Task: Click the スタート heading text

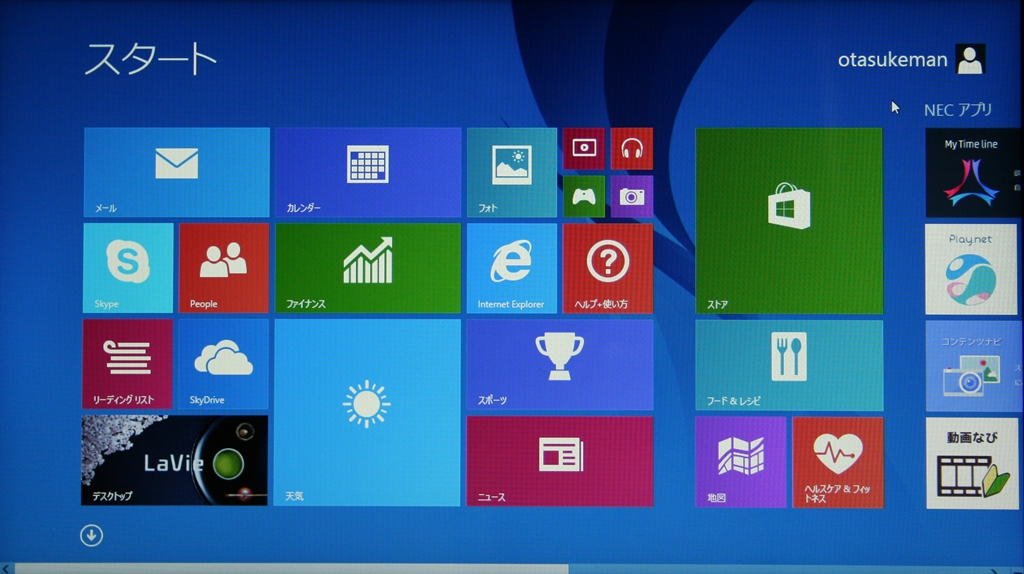Action: pyautogui.click(x=150, y=59)
